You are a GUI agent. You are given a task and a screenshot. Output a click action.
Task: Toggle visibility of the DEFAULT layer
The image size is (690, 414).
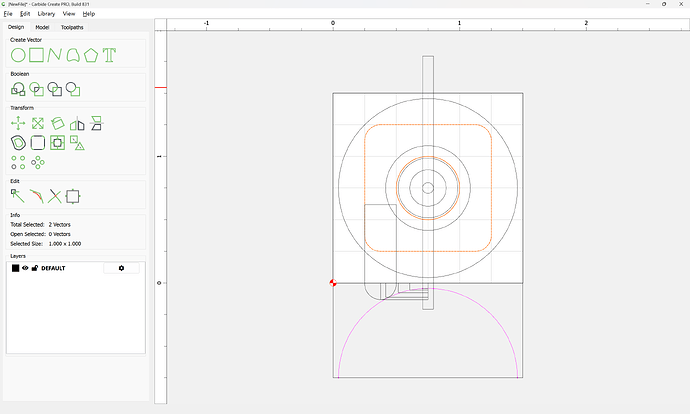25,268
